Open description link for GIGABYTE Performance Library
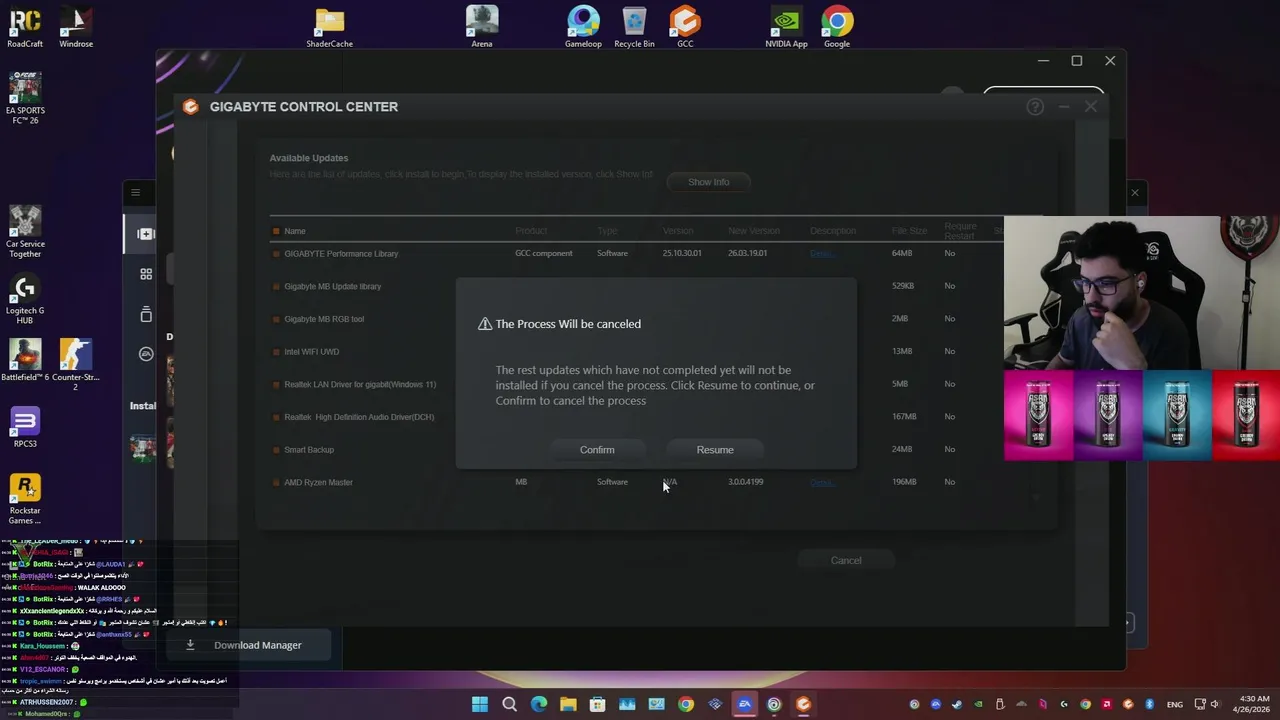Screen dimensions: 1280x720 pyautogui.click(x=822, y=253)
